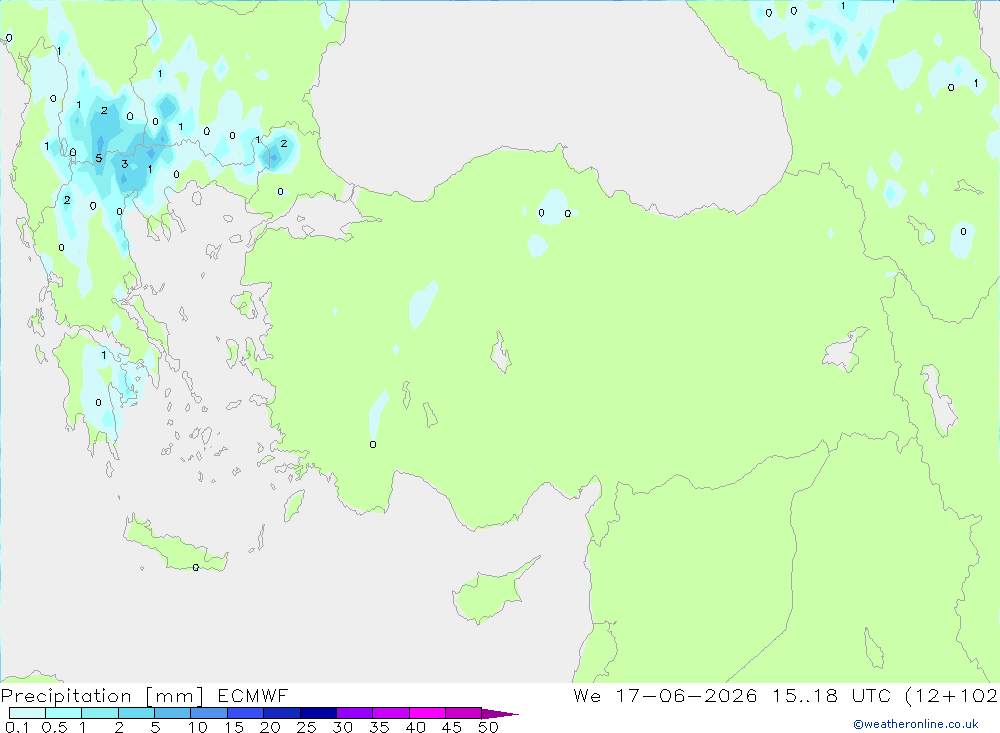Click the island of Cyprus on the map
The image size is (1000, 733).
(x=490, y=595)
